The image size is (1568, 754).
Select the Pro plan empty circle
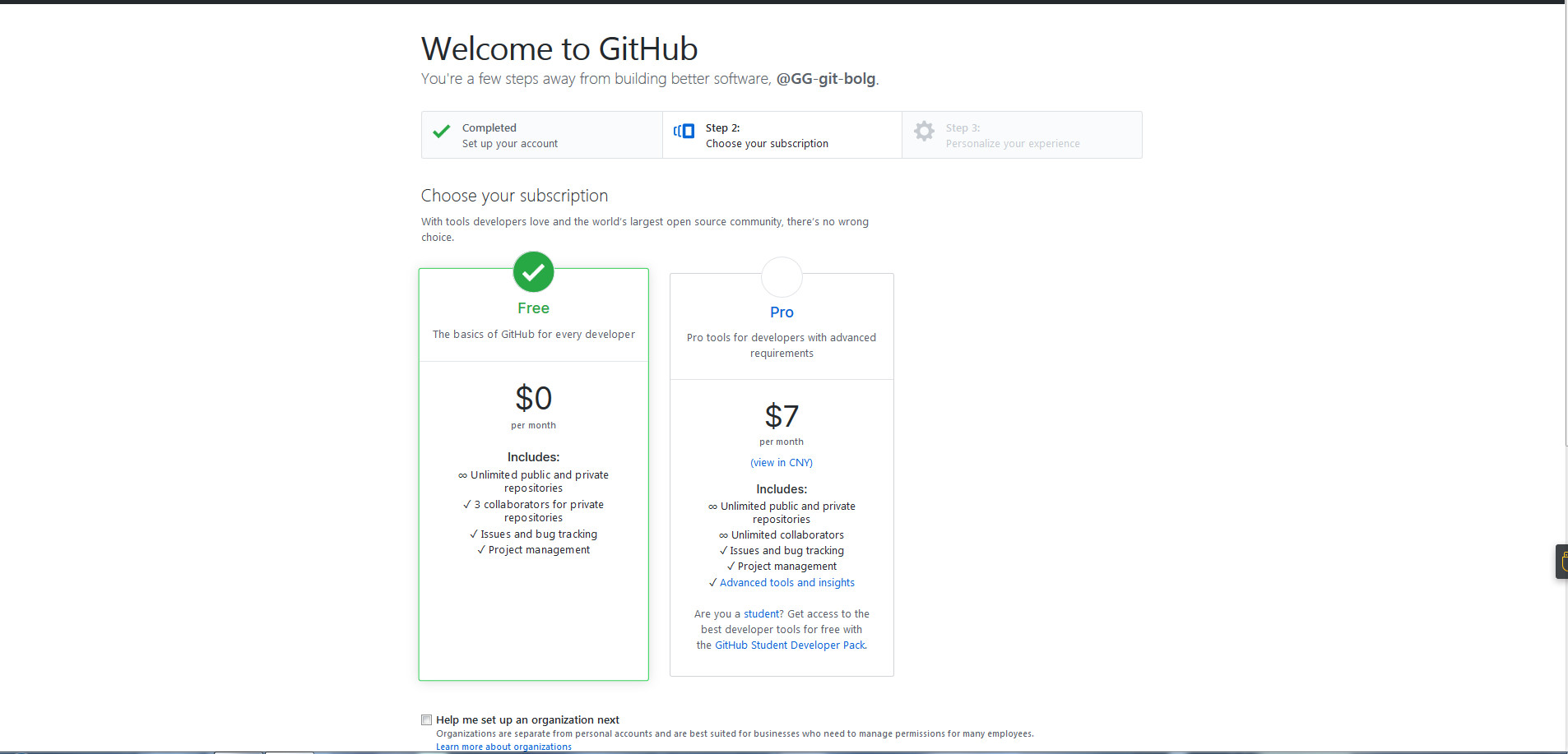click(x=782, y=277)
